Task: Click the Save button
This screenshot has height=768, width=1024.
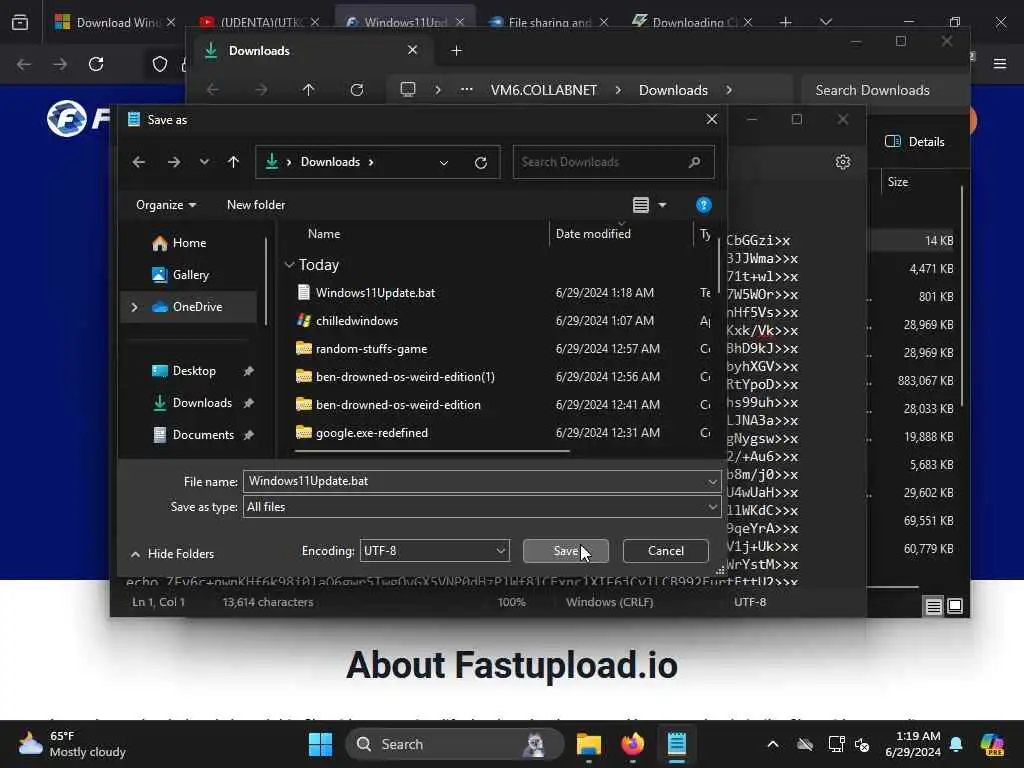Action: click(x=566, y=551)
